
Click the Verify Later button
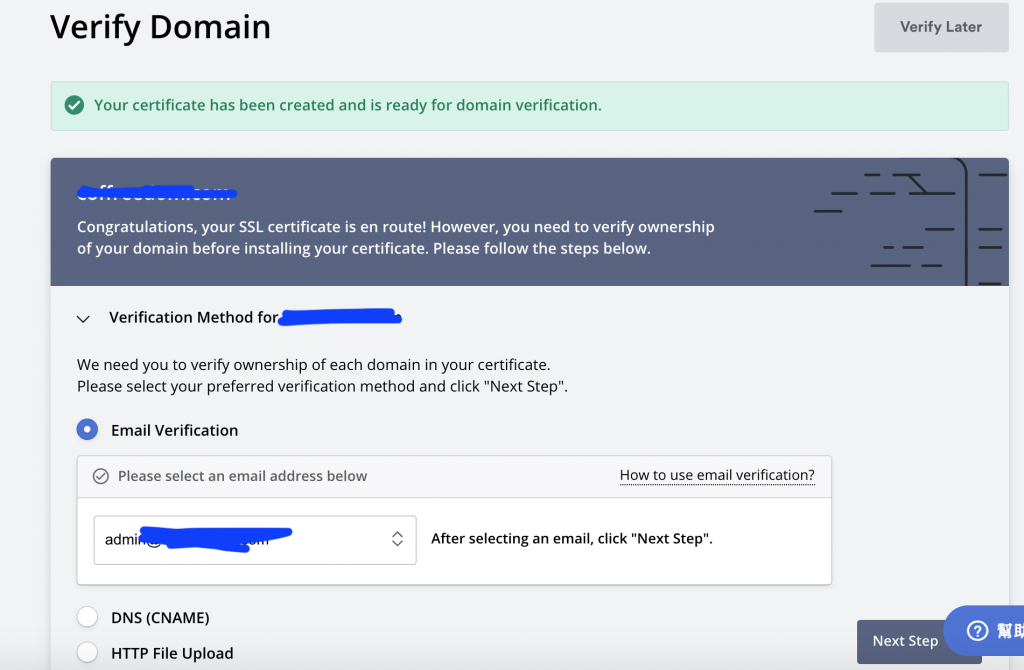(940, 27)
